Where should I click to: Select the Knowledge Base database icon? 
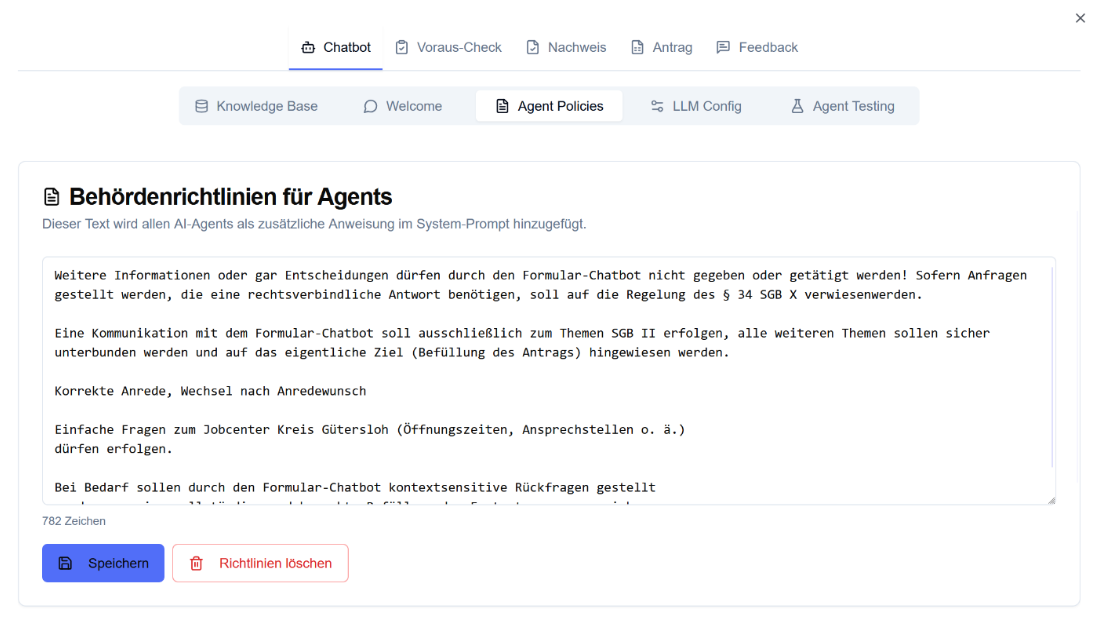(x=202, y=106)
